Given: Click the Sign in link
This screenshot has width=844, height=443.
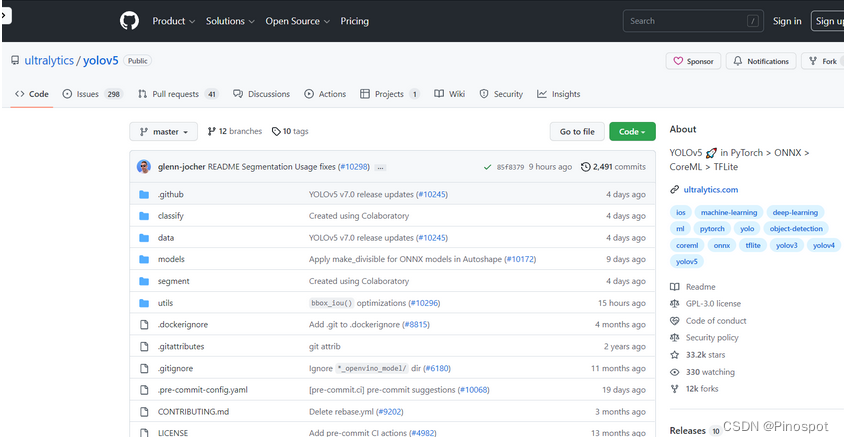Looking at the screenshot, I should [787, 21].
